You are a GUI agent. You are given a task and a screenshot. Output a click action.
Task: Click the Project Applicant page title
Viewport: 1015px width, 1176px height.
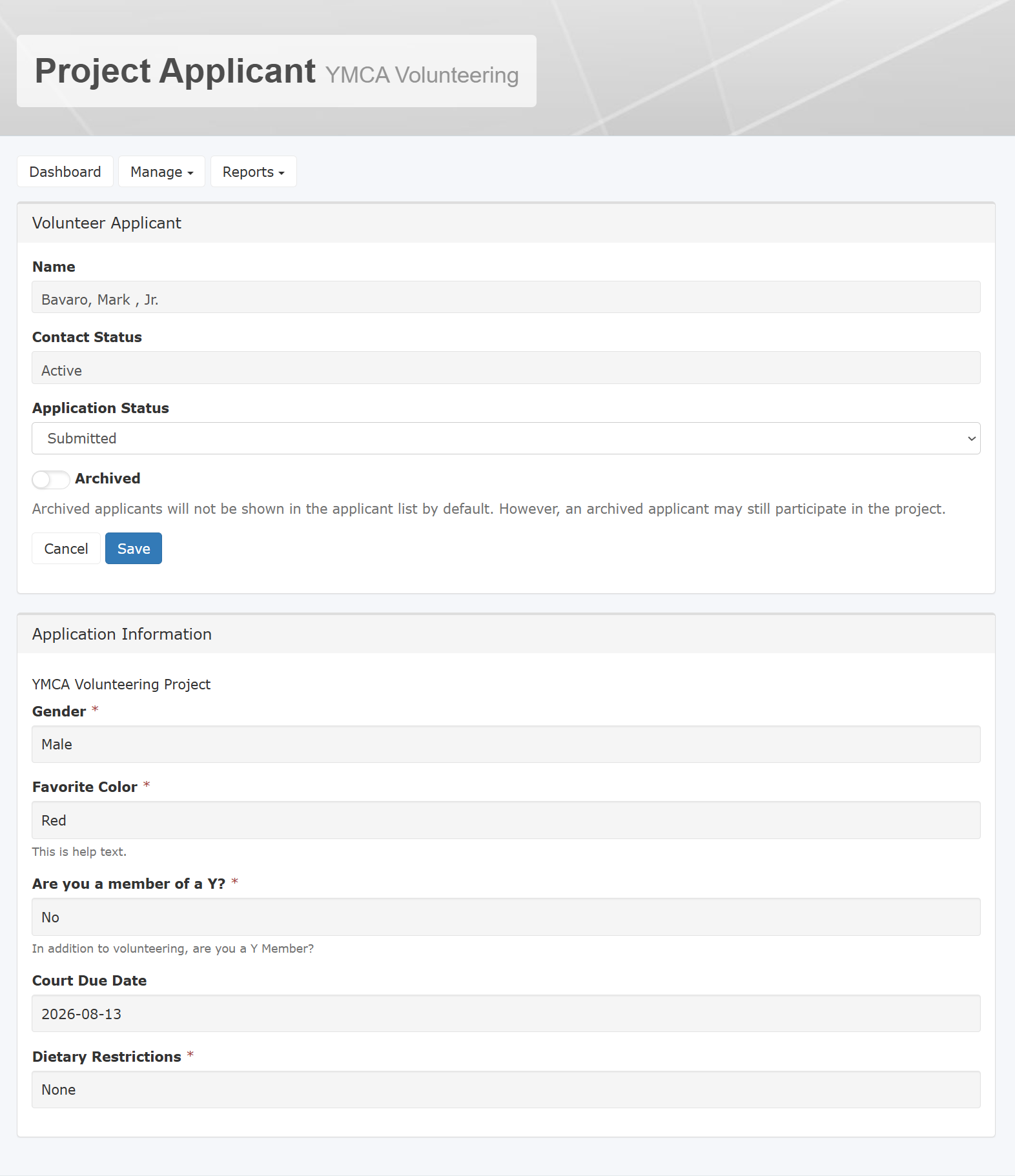175,71
